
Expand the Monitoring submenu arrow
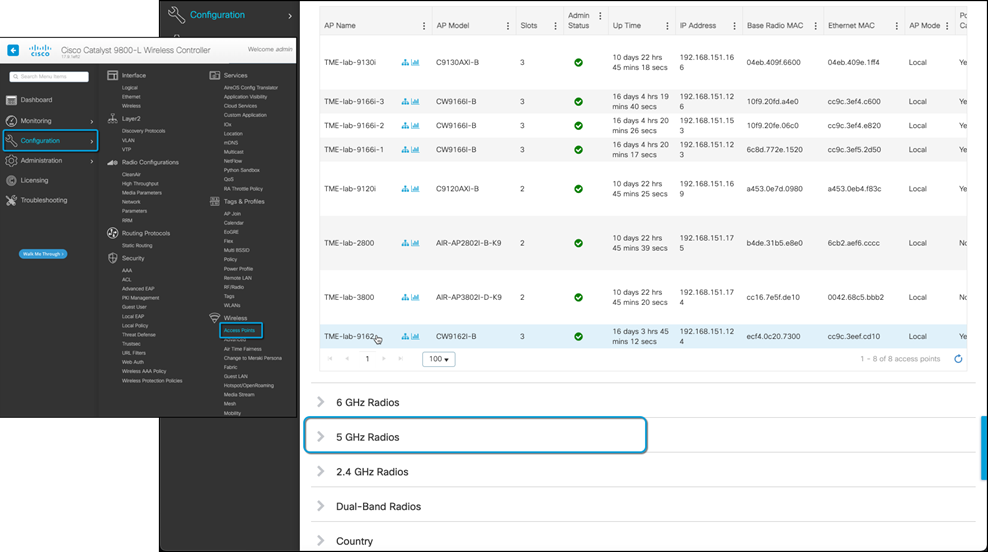coord(92,121)
